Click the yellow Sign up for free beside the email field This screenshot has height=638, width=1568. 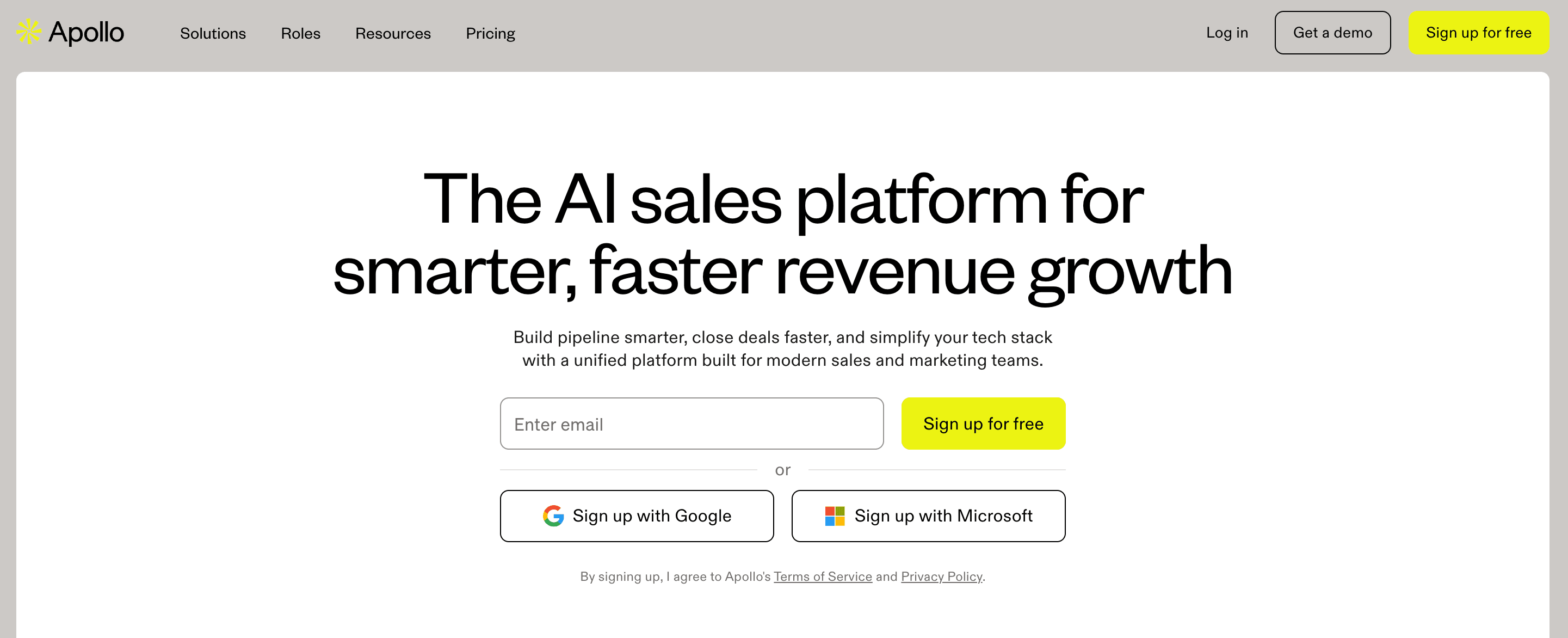pyautogui.click(x=983, y=423)
